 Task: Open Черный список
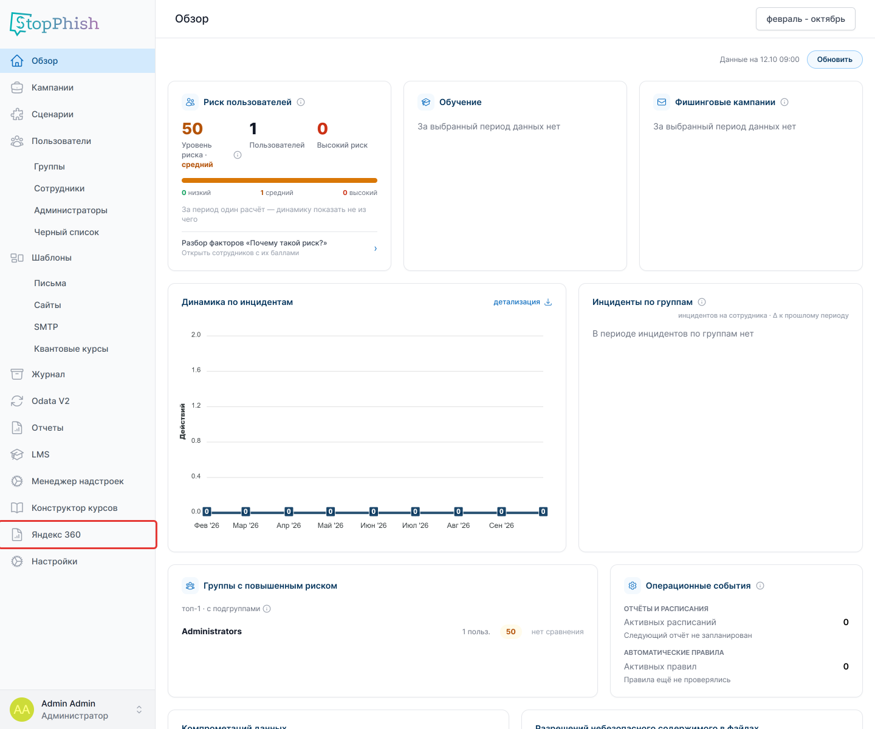coord(66,232)
